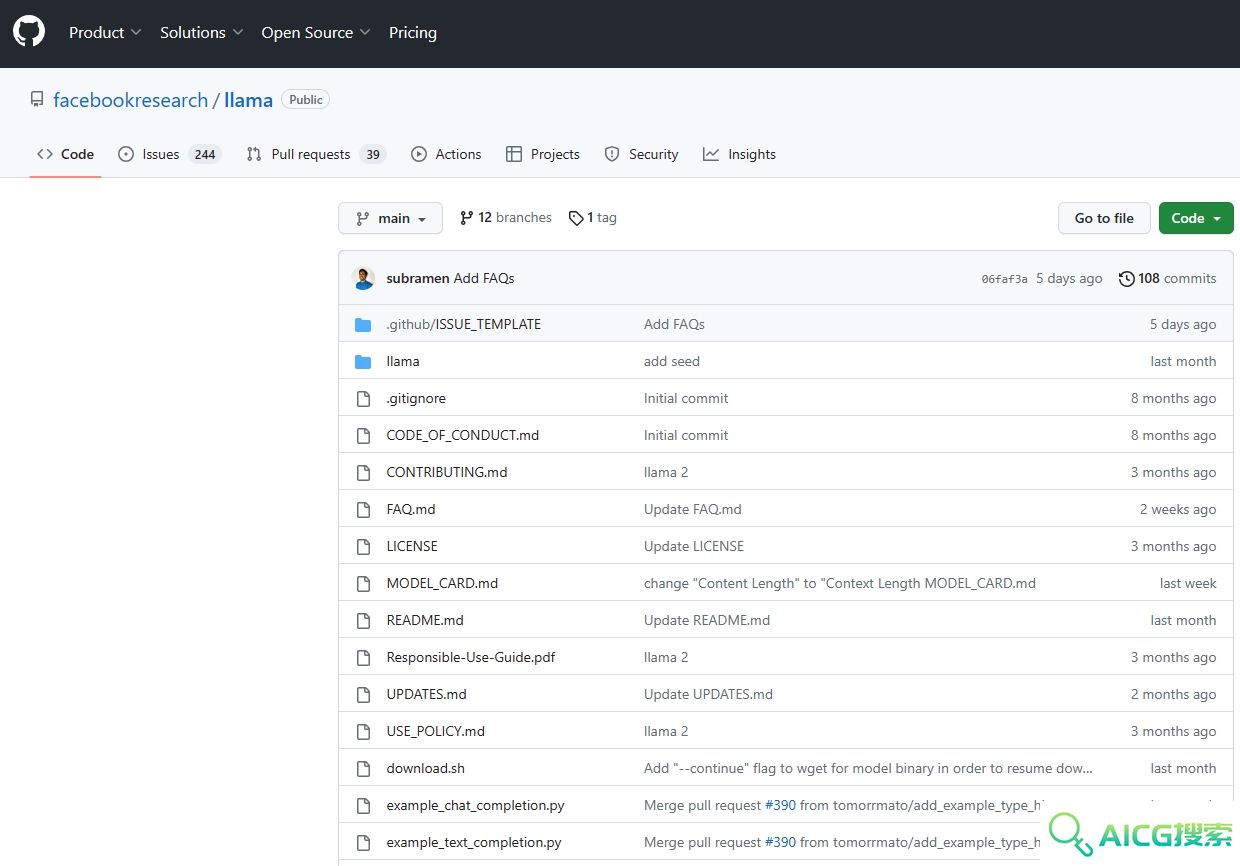
Task: Open the .gitignore file
Action: point(416,399)
